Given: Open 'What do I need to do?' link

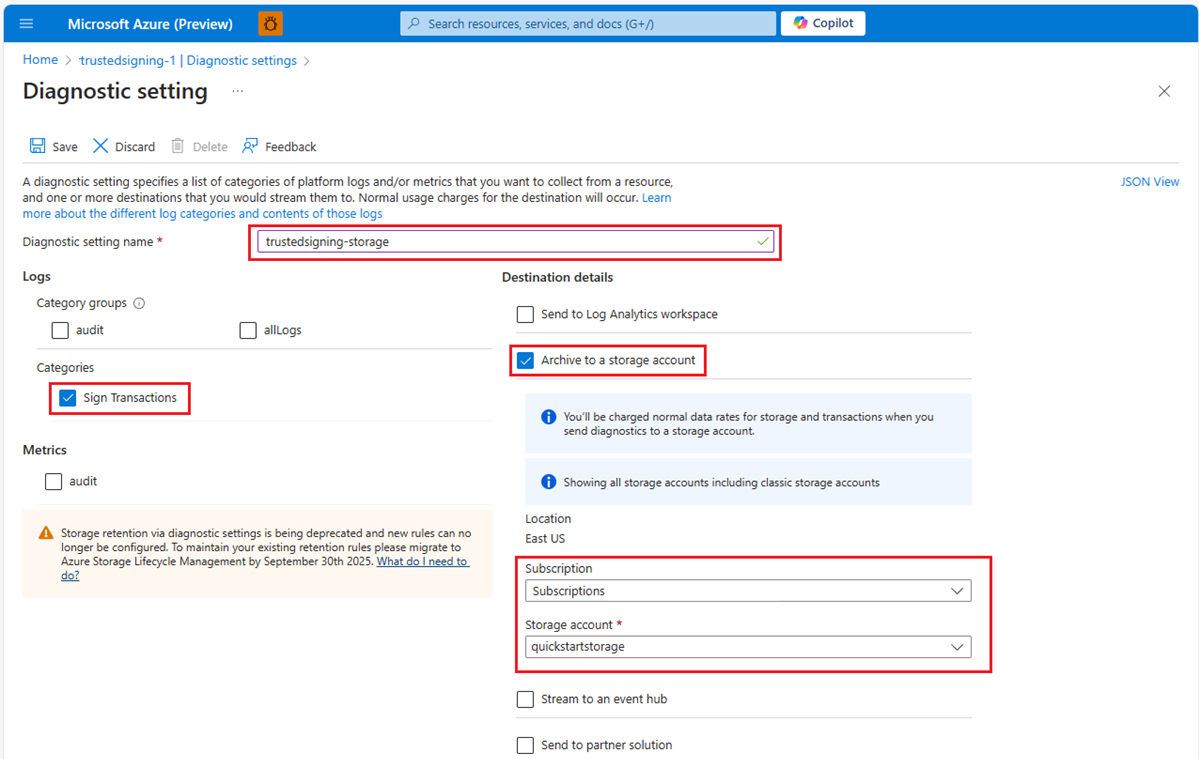Looking at the screenshot, I should (421, 561).
